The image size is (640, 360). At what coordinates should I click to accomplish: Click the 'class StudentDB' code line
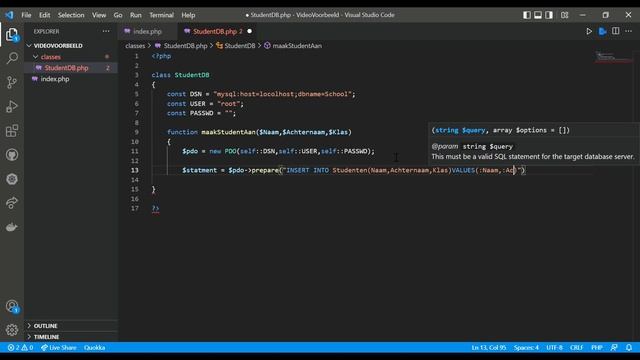click(x=180, y=75)
